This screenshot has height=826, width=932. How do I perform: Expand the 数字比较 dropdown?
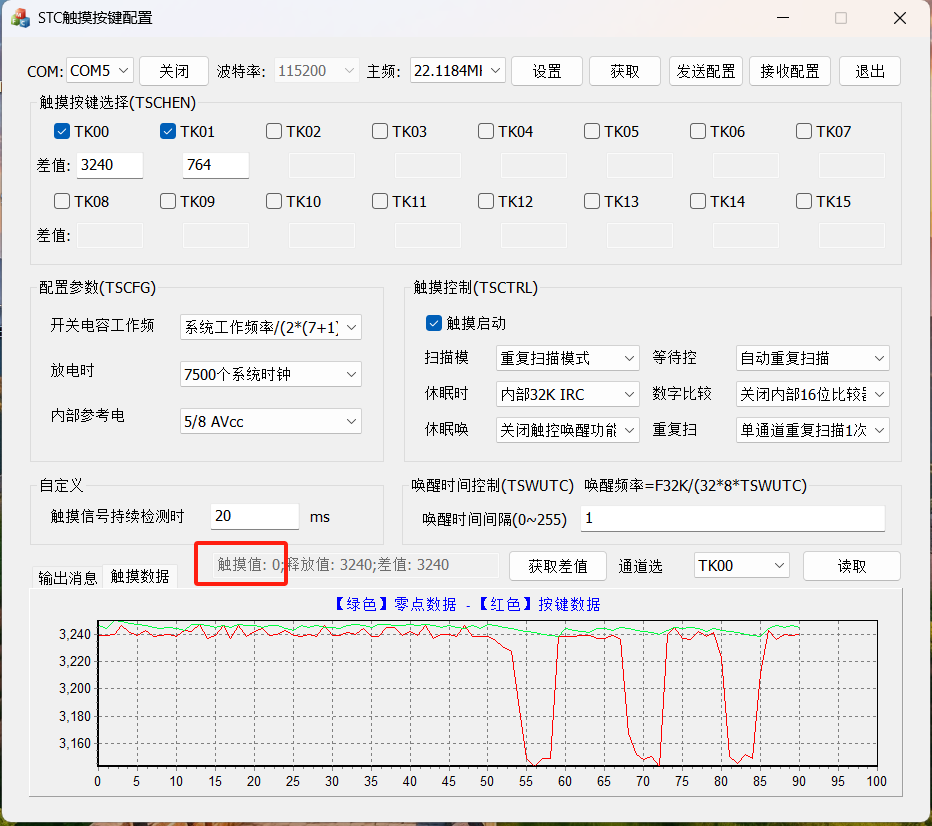(813, 394)
